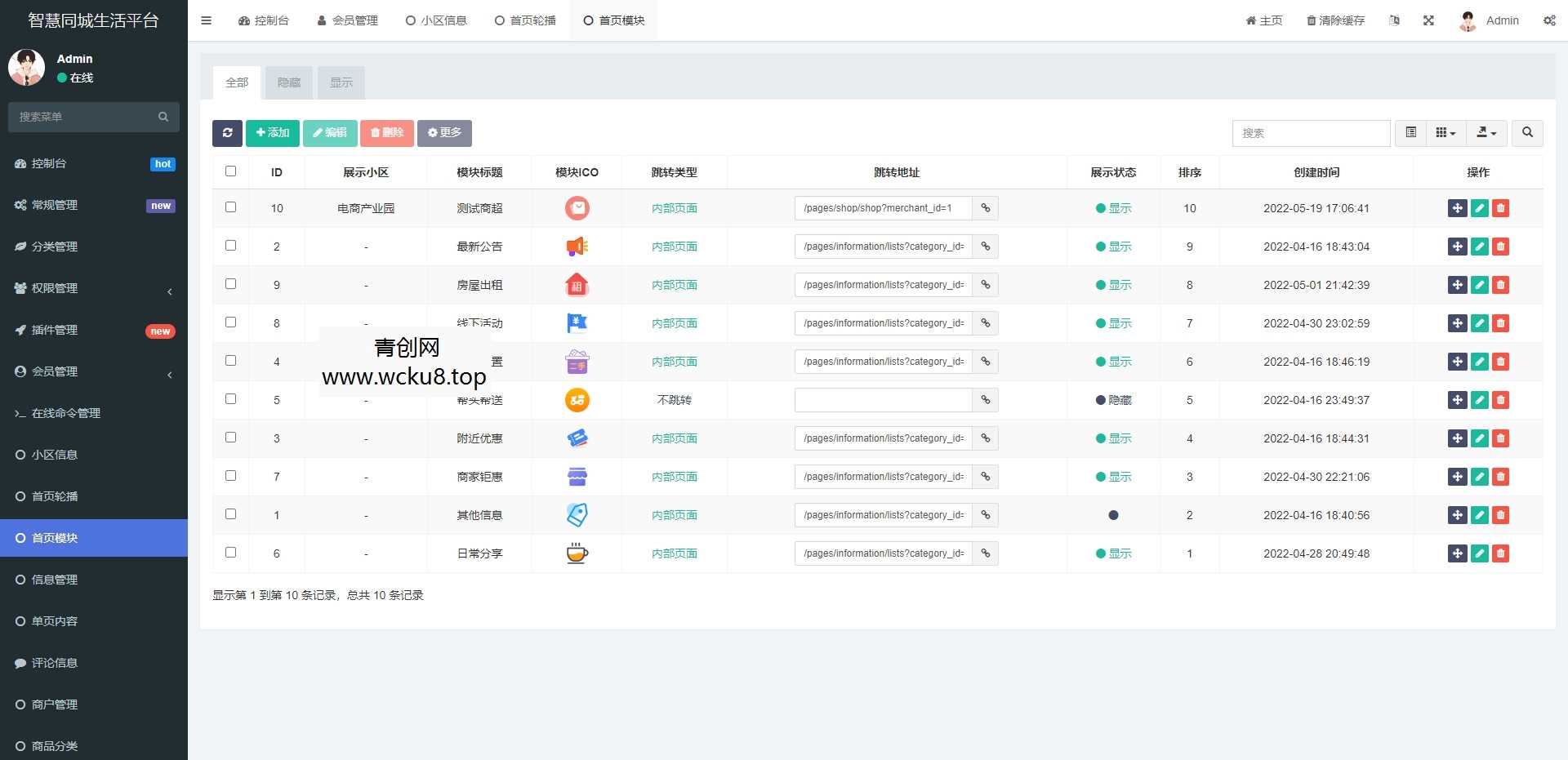
Task: Switch to the 隐藏 tab
Action: (288, 82)
